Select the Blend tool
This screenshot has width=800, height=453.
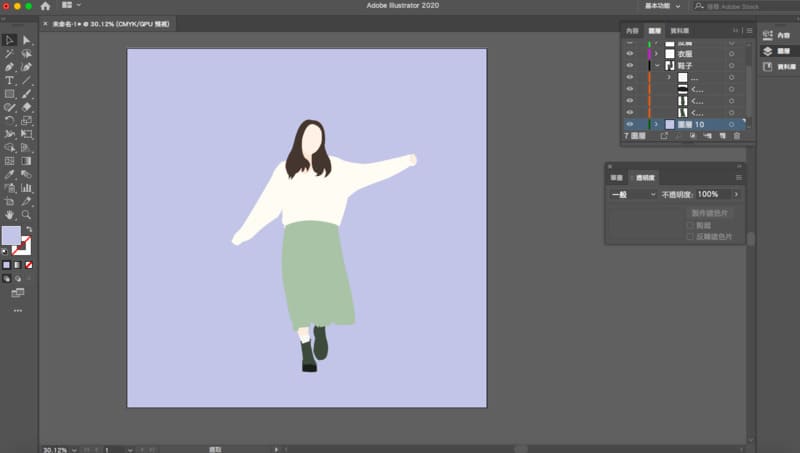click(27, 174)
